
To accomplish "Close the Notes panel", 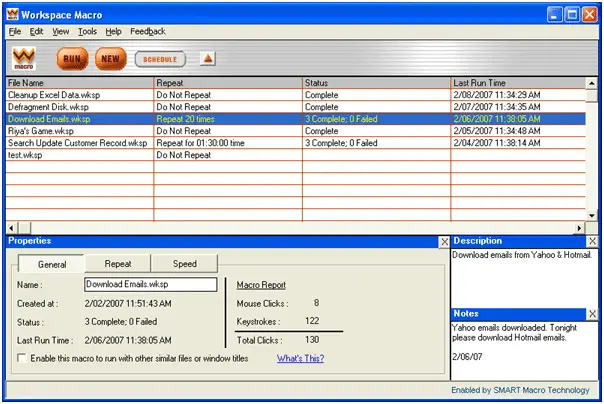I will click(592, 314).
